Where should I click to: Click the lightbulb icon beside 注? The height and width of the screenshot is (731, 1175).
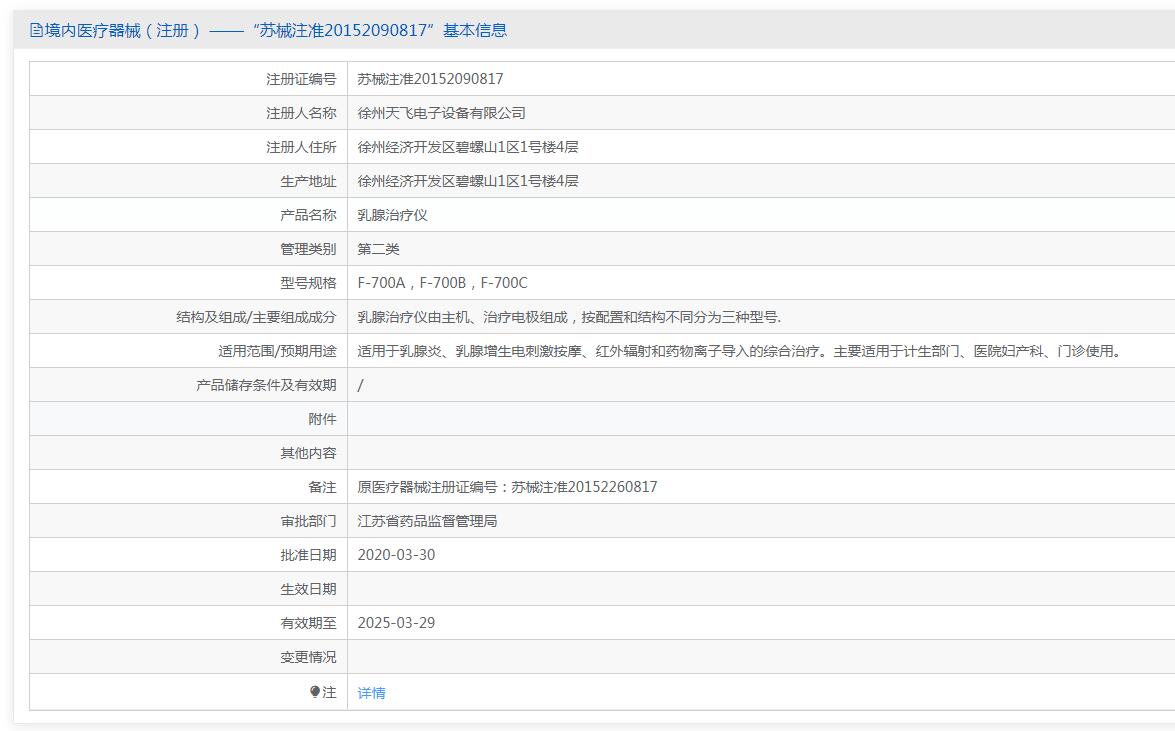pyautogui.click(x=315, y=692)
